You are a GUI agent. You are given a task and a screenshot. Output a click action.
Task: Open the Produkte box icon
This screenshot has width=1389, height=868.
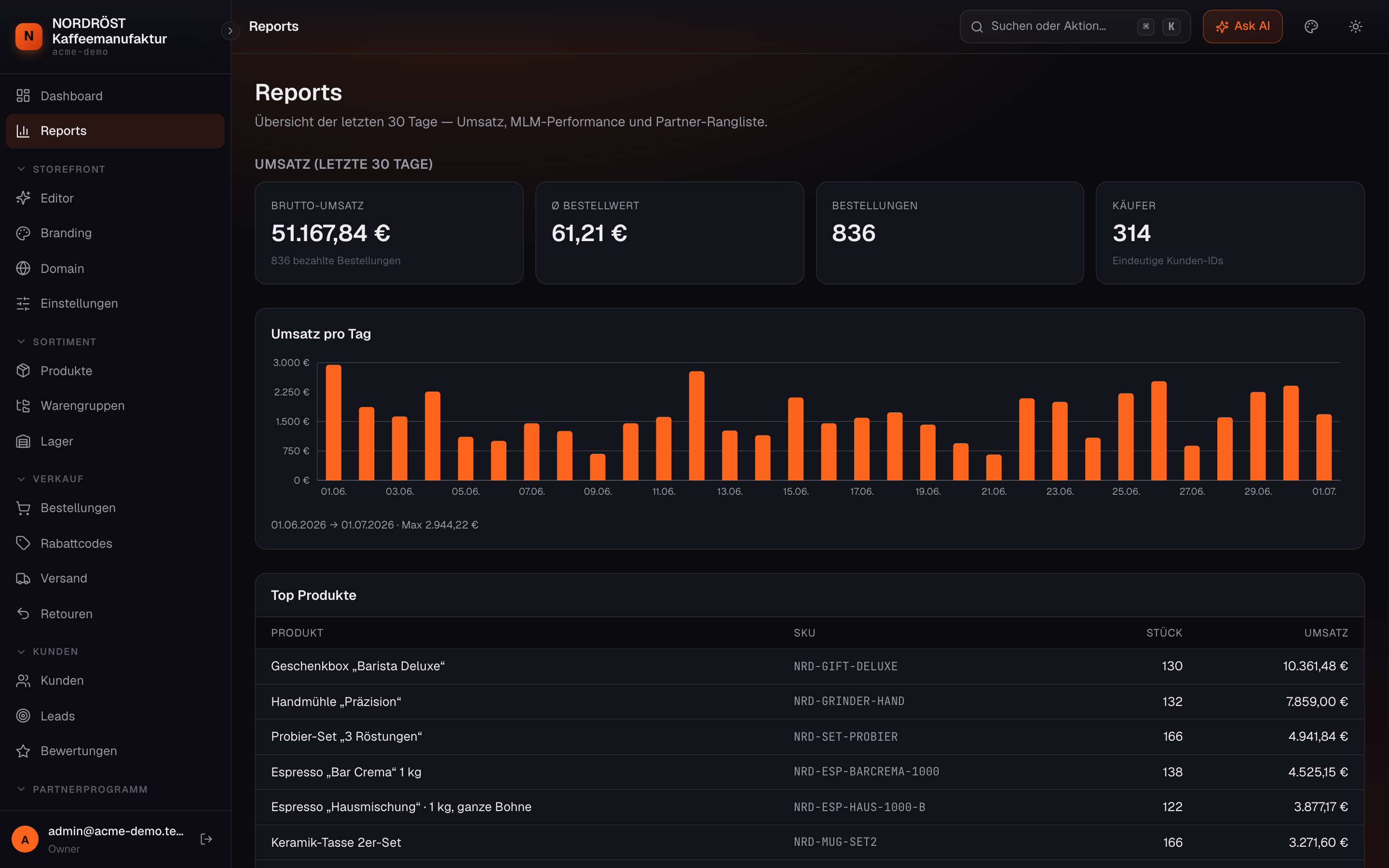(23, 371)
